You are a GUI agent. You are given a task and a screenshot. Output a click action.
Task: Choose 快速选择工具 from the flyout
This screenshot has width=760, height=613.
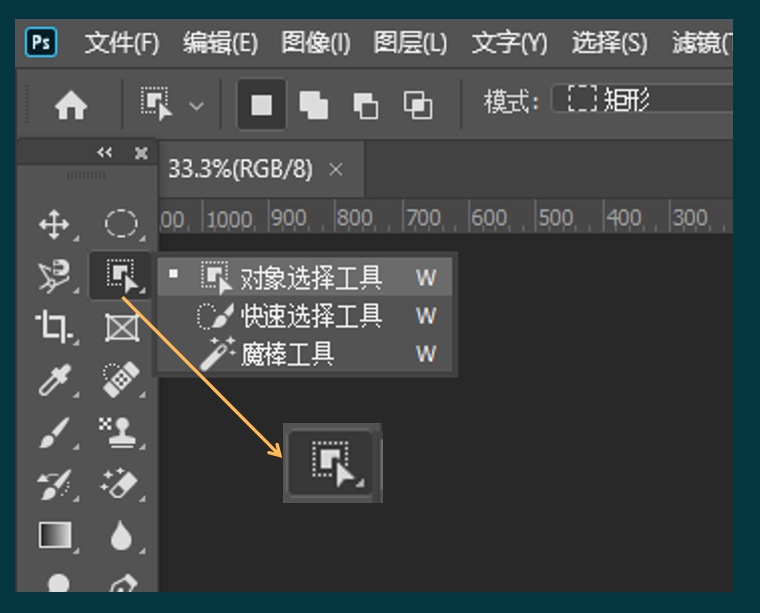311,317
